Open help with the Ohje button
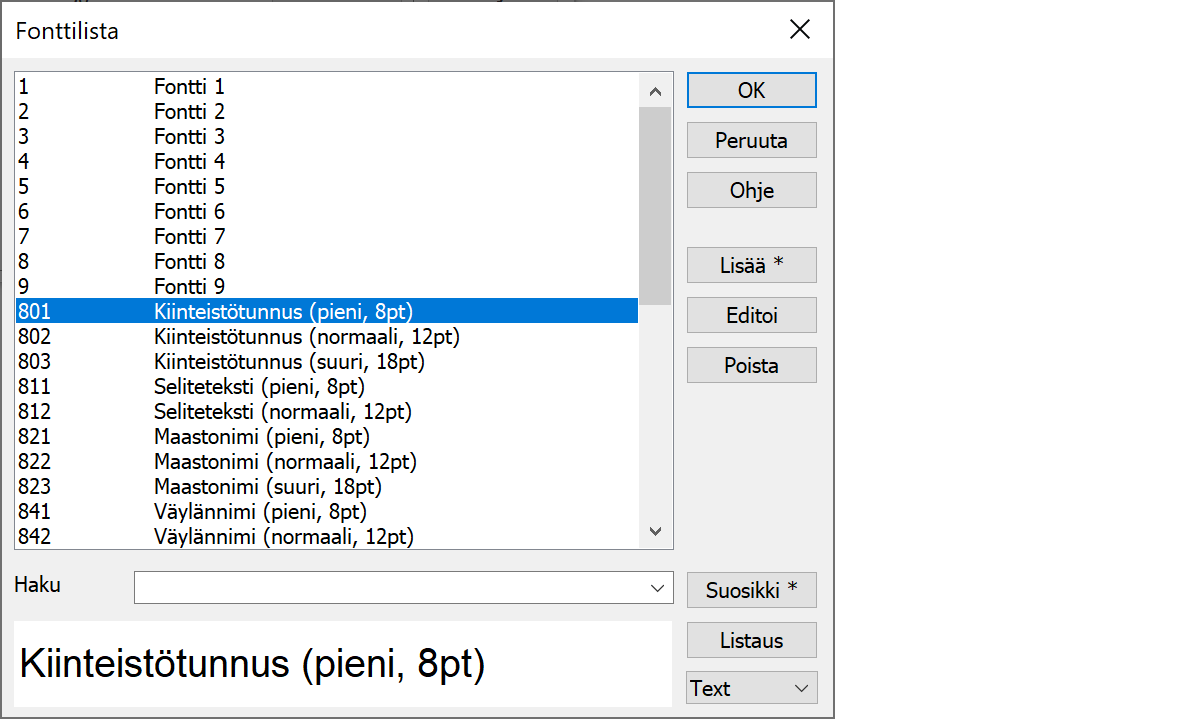 pos(751,190)
